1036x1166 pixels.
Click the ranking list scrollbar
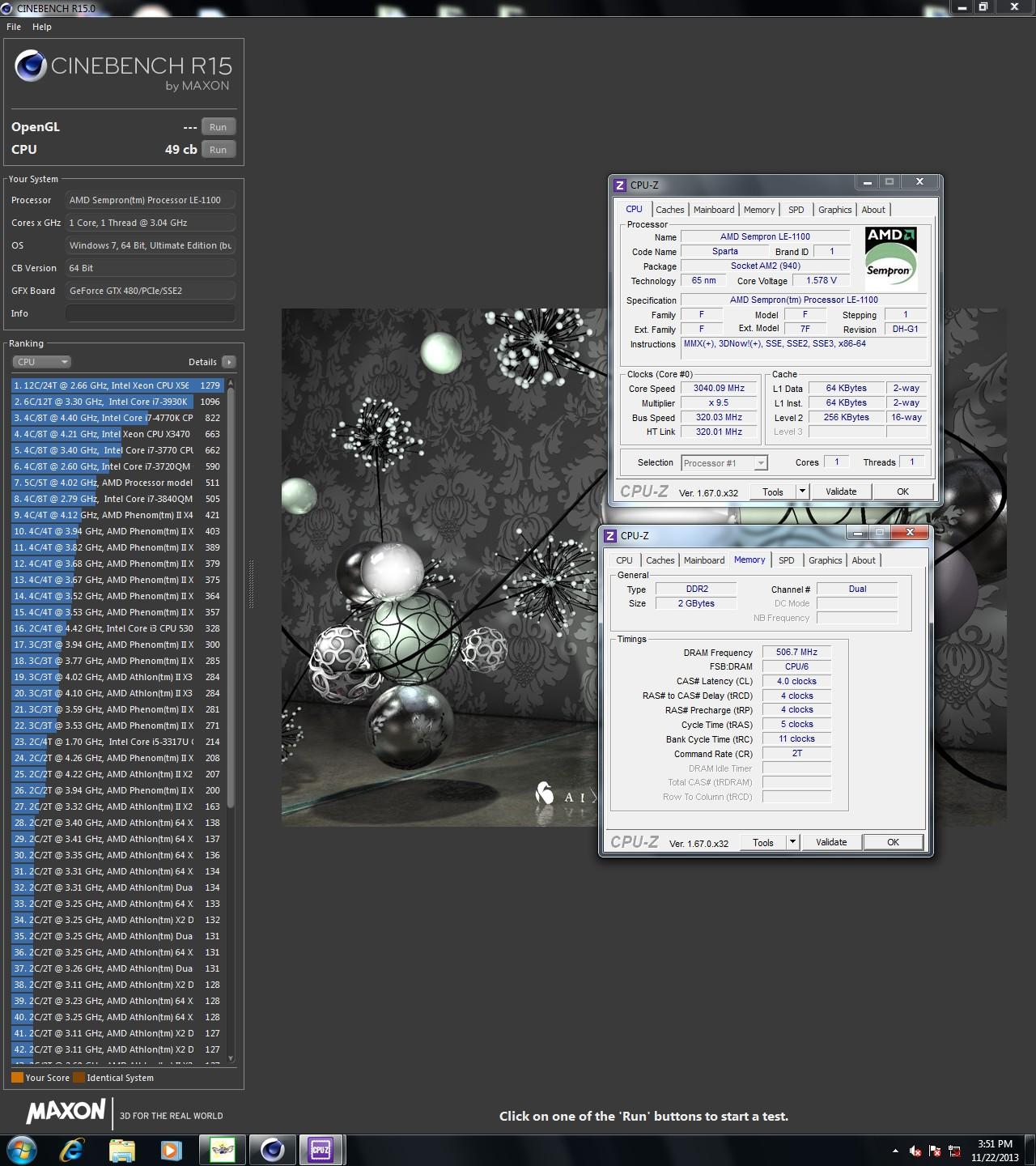pyautogui.click(x=231, y=599)
